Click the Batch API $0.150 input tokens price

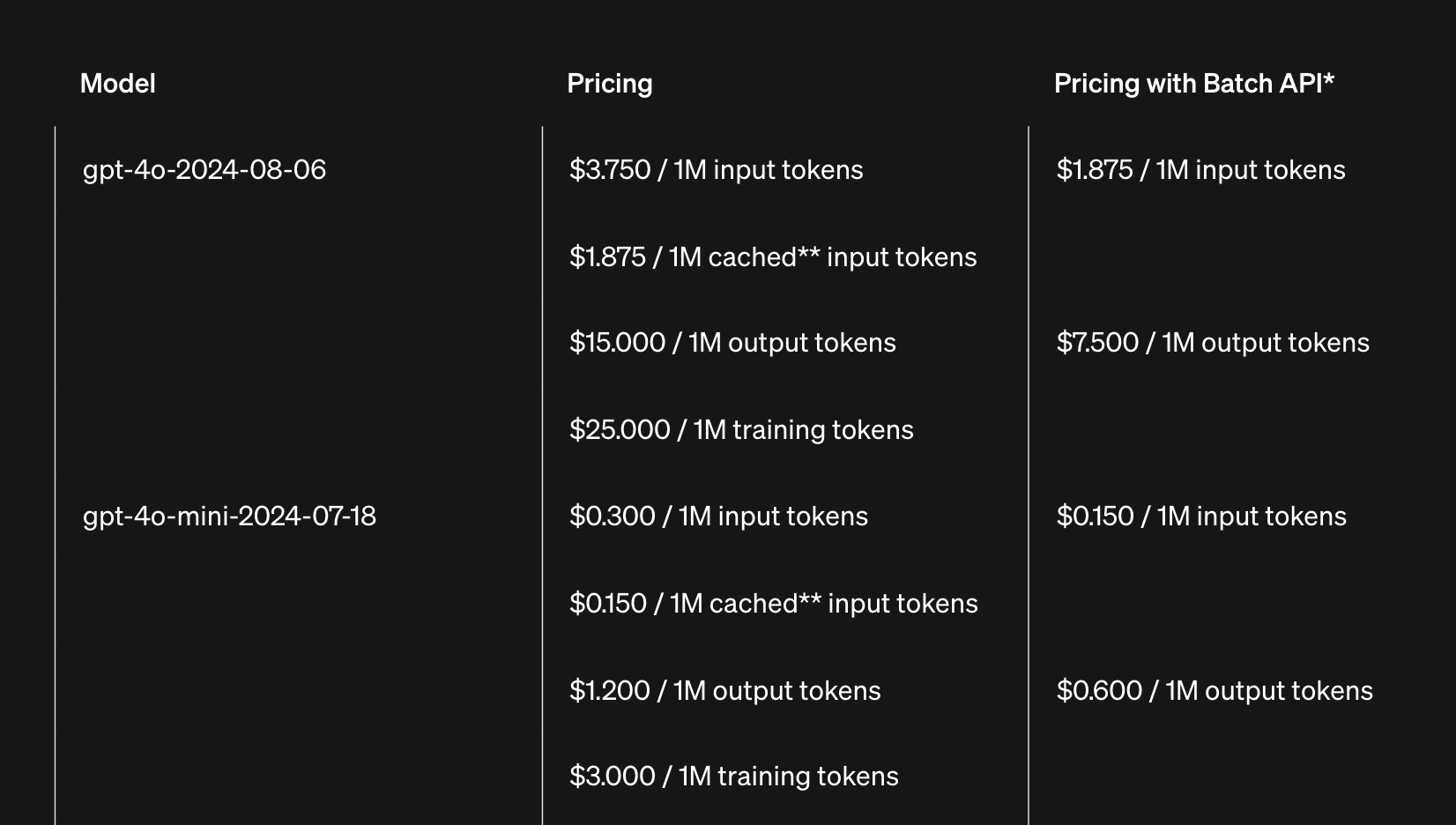[x=1201, y=516]
